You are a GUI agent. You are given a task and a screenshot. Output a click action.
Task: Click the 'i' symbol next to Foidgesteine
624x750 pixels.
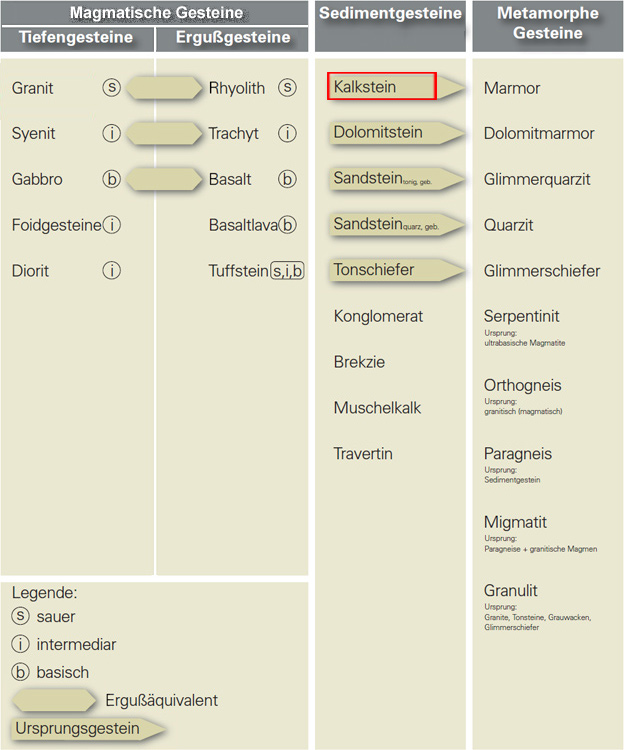coord(112,225)
